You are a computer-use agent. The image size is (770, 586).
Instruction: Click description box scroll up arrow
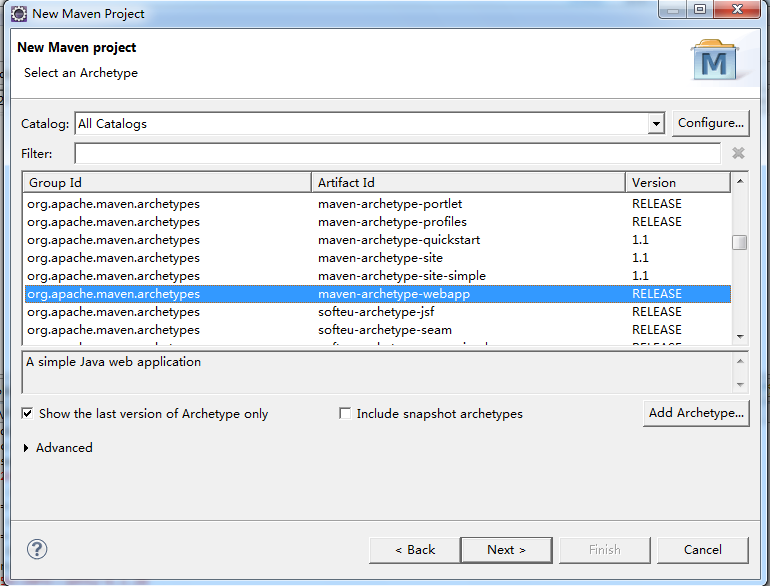[x=740, y=362]
